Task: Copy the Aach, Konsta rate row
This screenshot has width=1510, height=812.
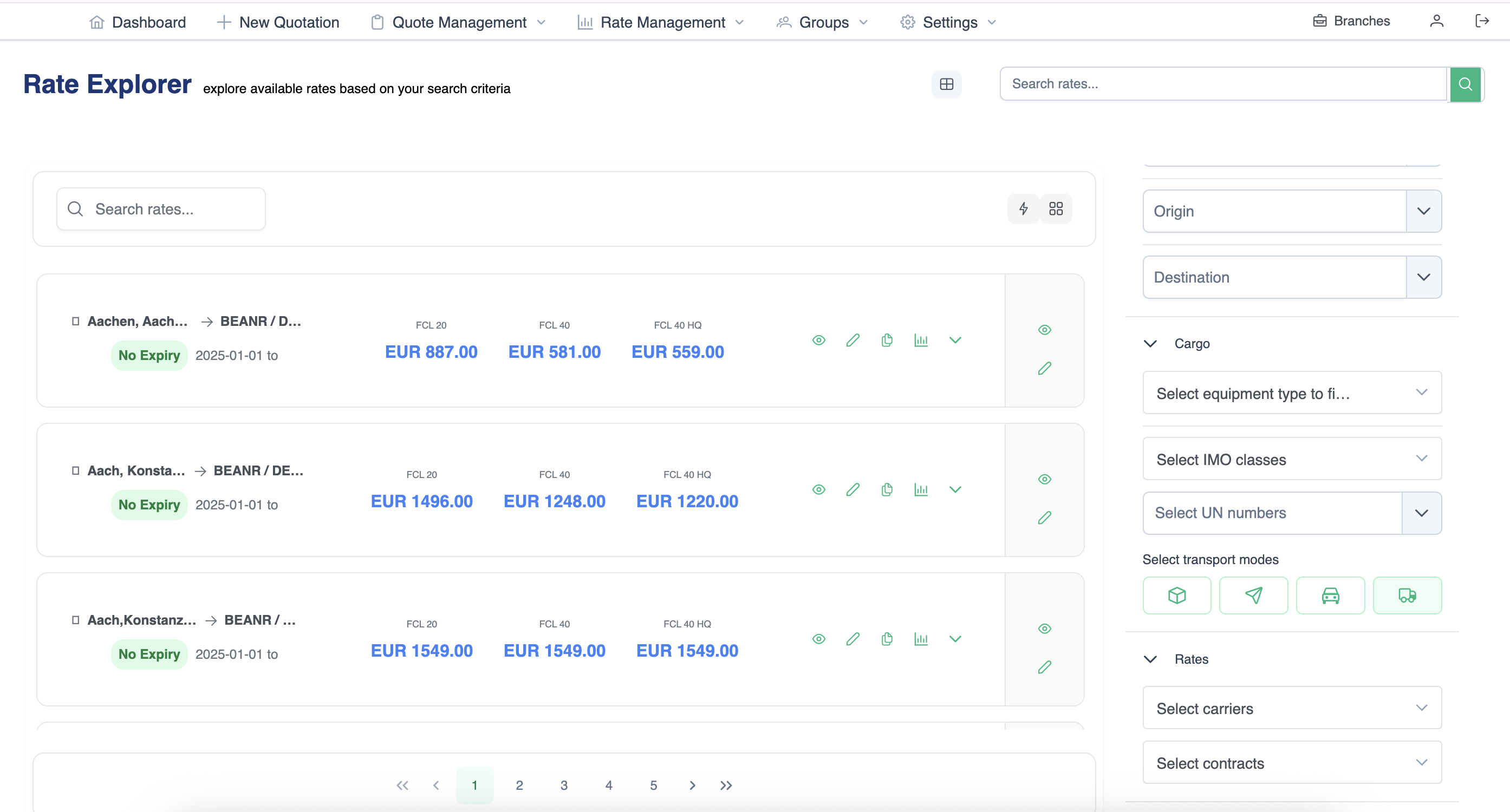Action: coord(887,490)
